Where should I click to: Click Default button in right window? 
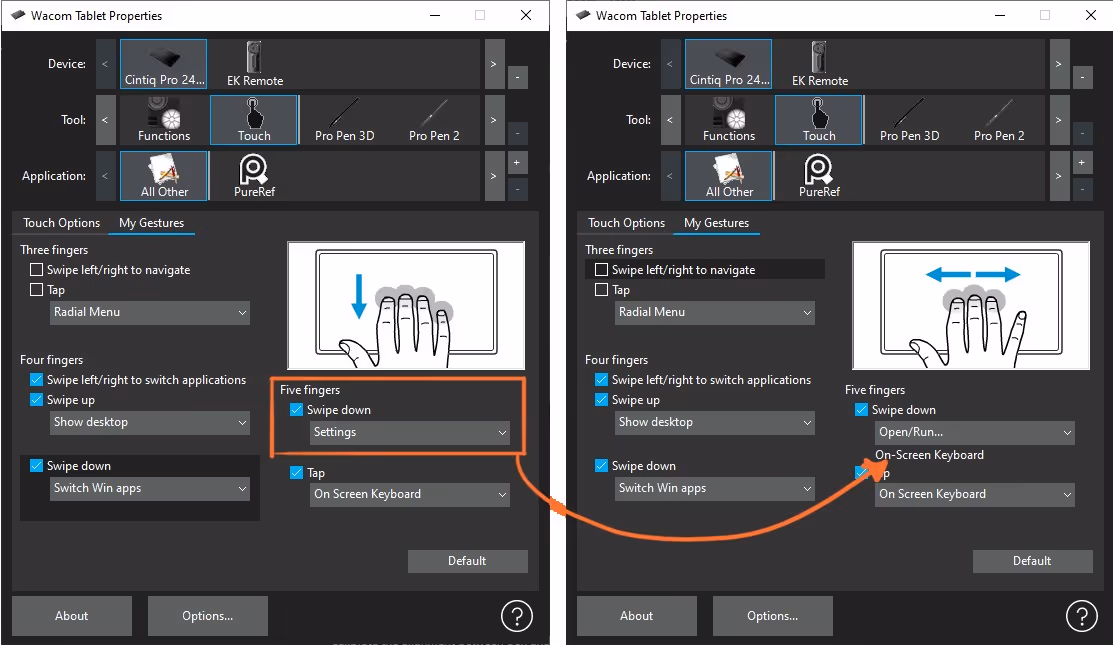pyautogui.click(x=1032, y=561)
